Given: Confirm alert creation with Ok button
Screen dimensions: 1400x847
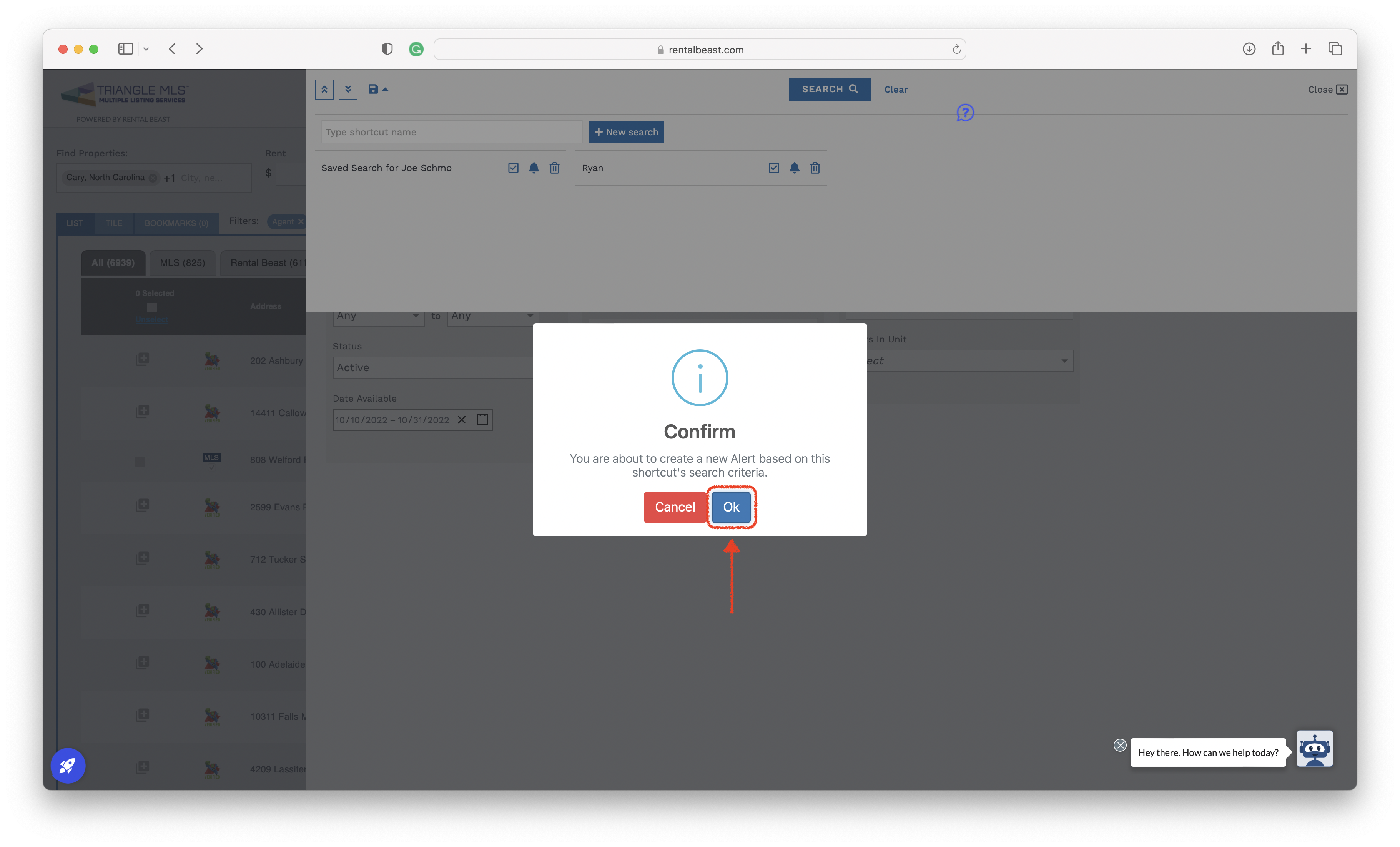Looking at the screenshot, I should (x=731, y=507).
